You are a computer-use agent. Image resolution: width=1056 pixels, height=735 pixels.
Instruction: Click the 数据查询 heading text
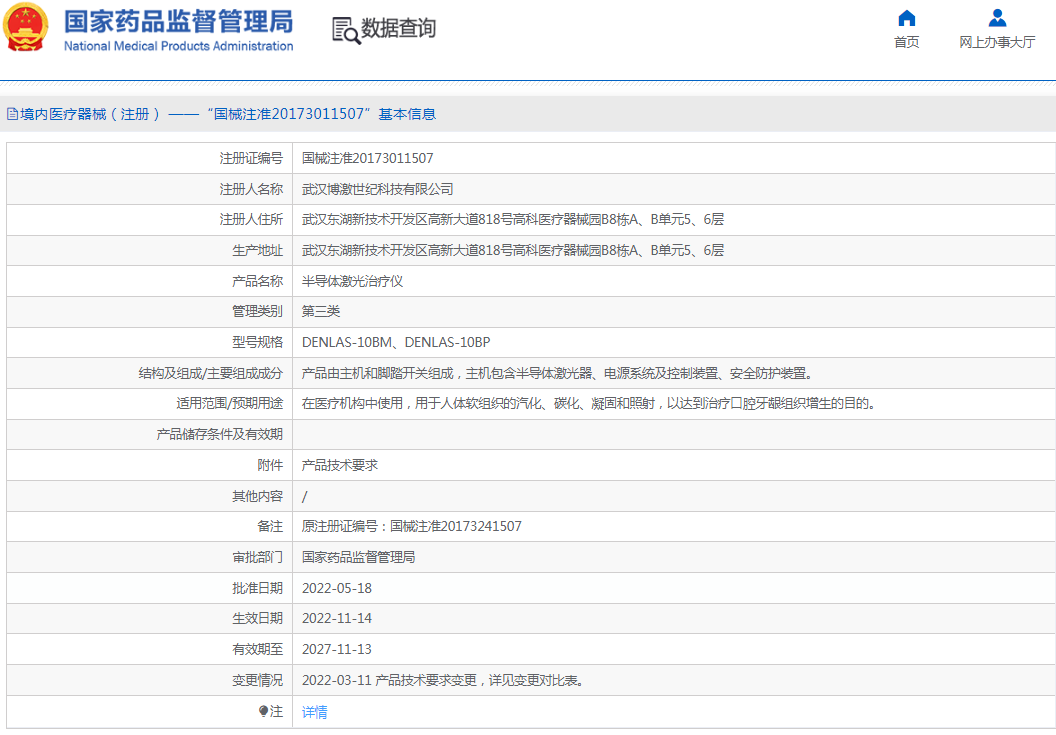pyautogui.click(x=399, y=28)
